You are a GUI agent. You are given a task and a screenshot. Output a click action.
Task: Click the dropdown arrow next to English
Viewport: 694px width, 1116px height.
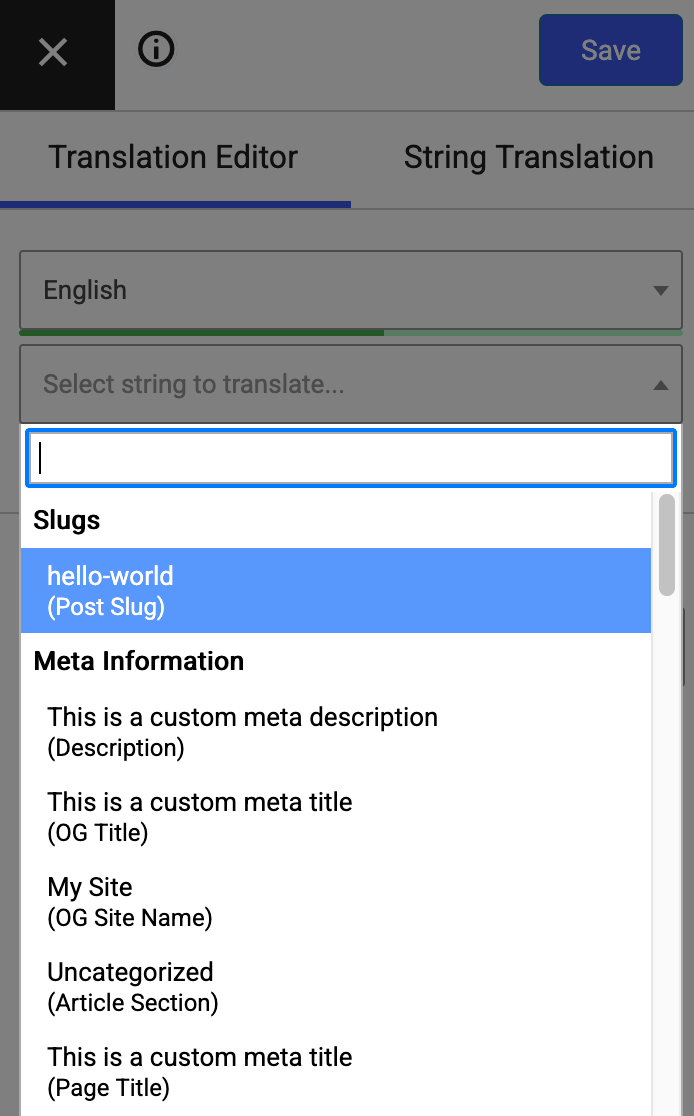point(660,290)
